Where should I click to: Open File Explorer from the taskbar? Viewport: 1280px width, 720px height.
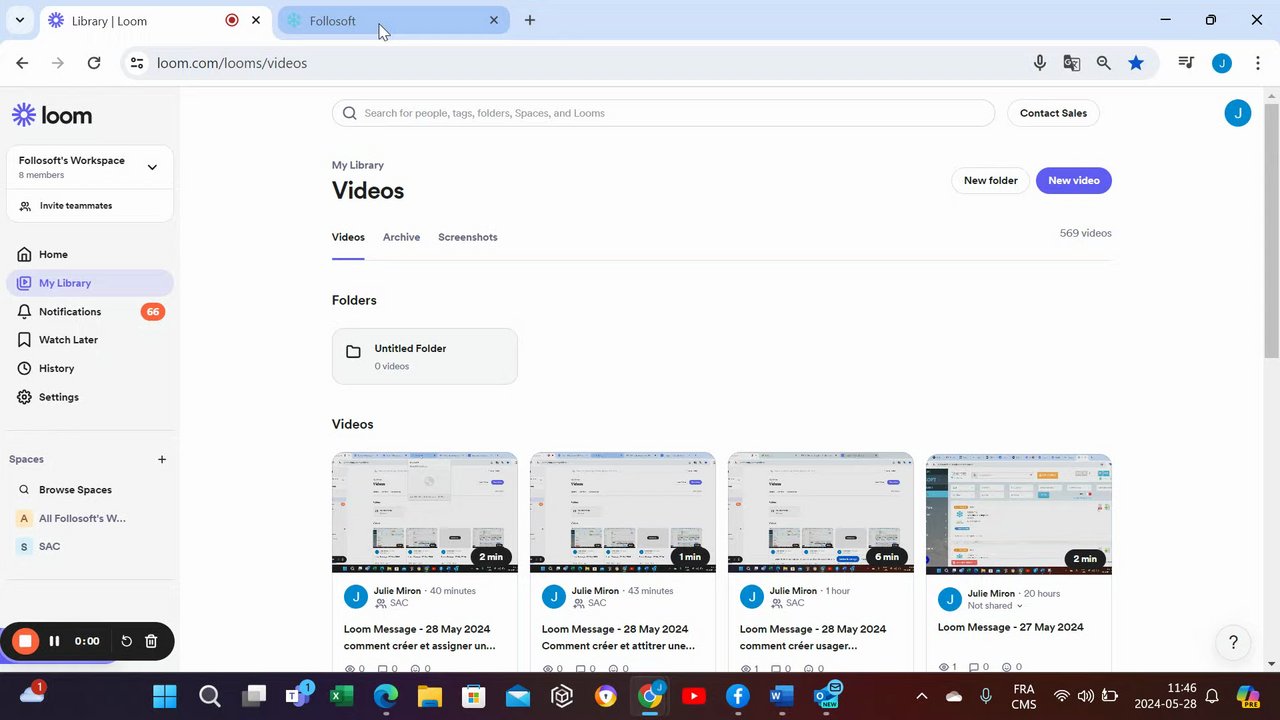click(x=430, y=696)
